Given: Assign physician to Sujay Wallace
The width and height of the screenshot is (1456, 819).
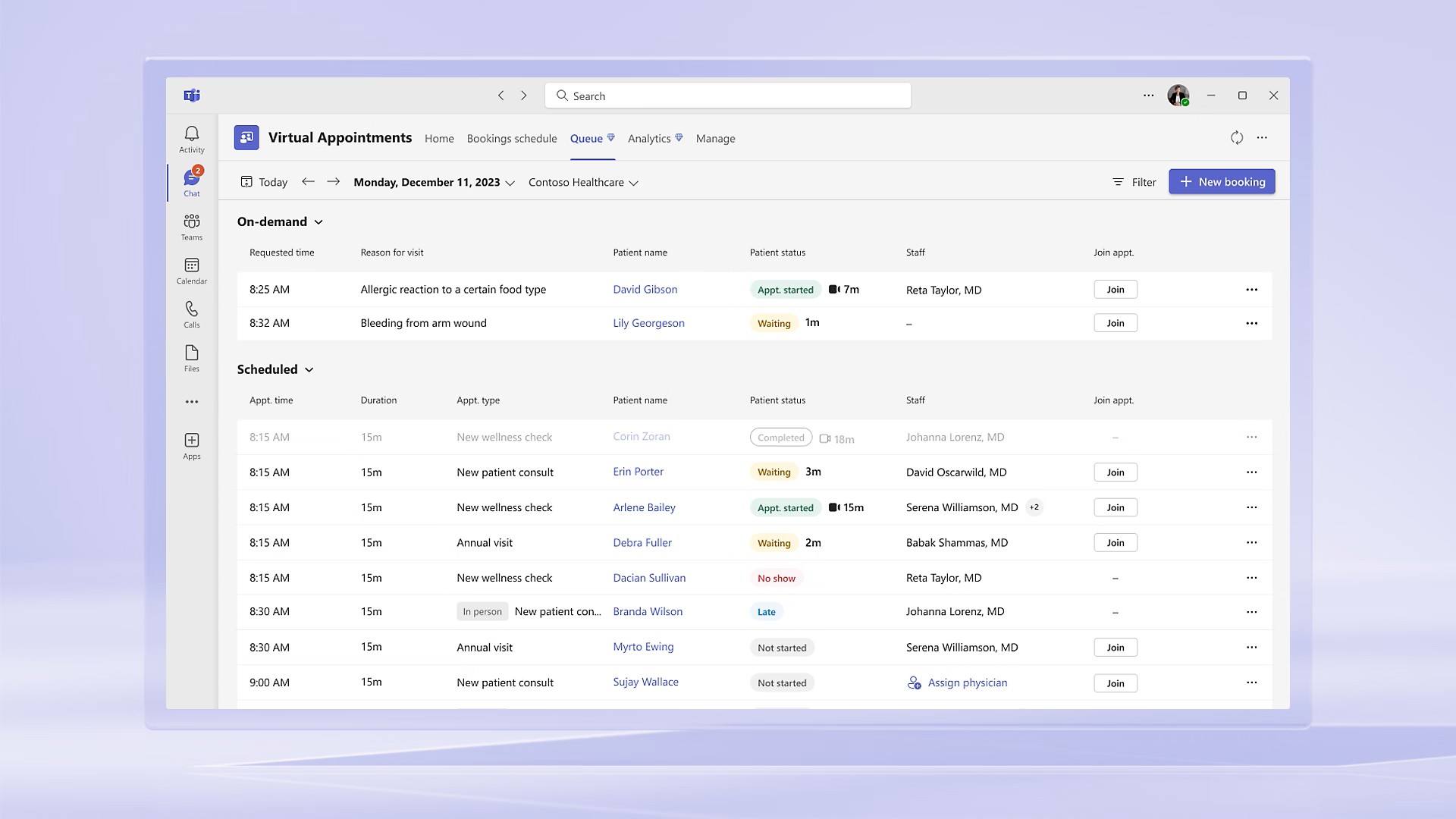Looking at the screenshot, I should click(957, 682).
